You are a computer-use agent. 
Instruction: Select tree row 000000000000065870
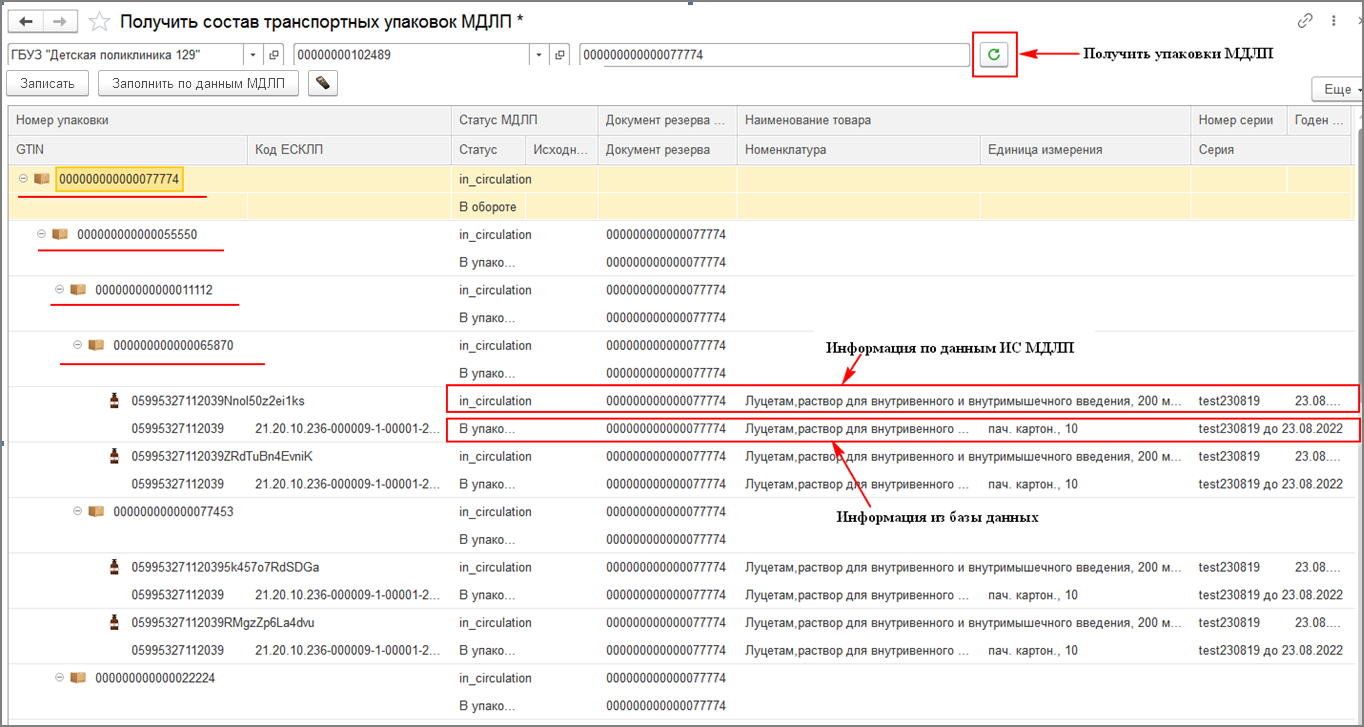680,359
